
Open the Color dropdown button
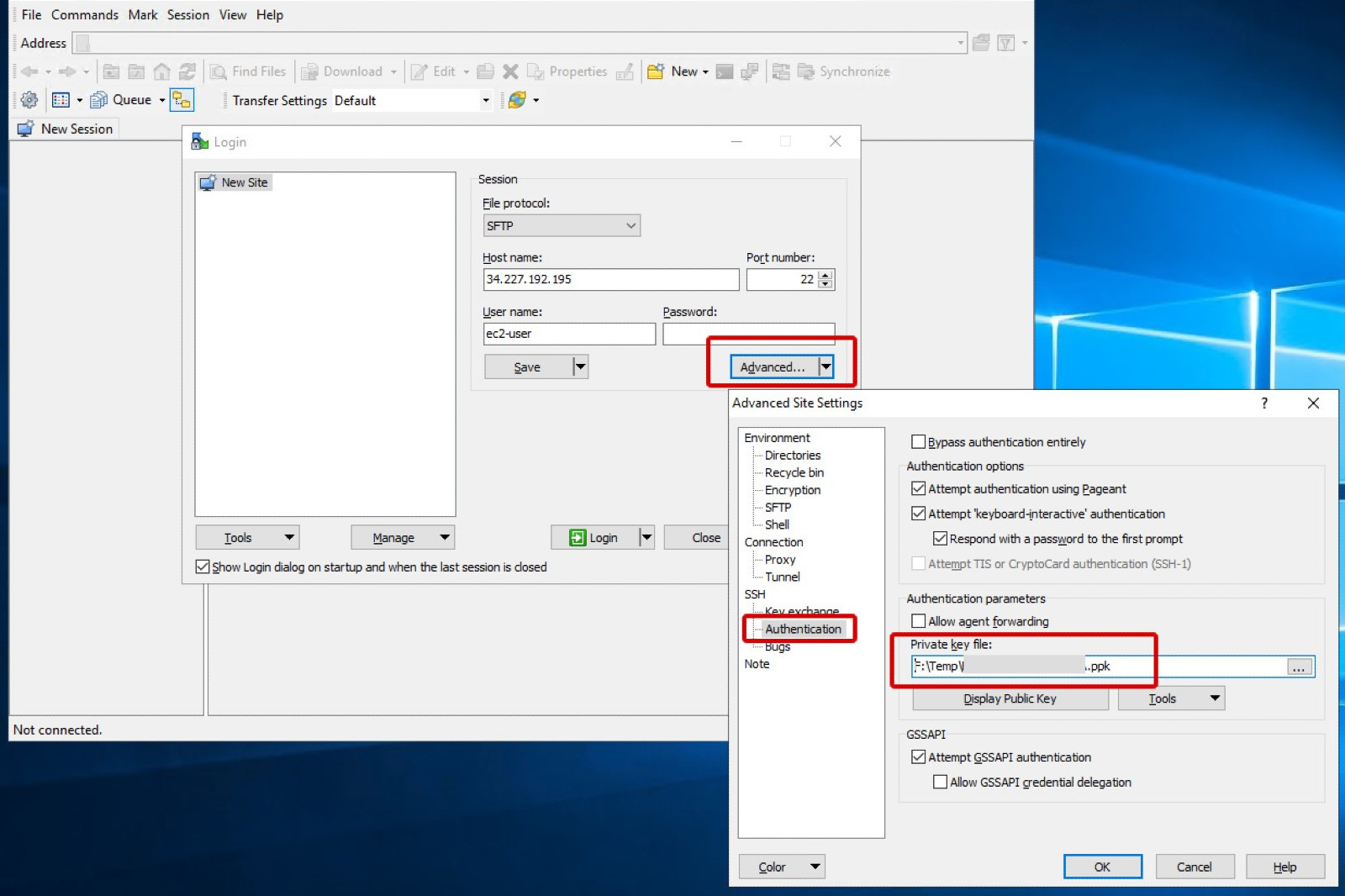[x=782, y=867]
